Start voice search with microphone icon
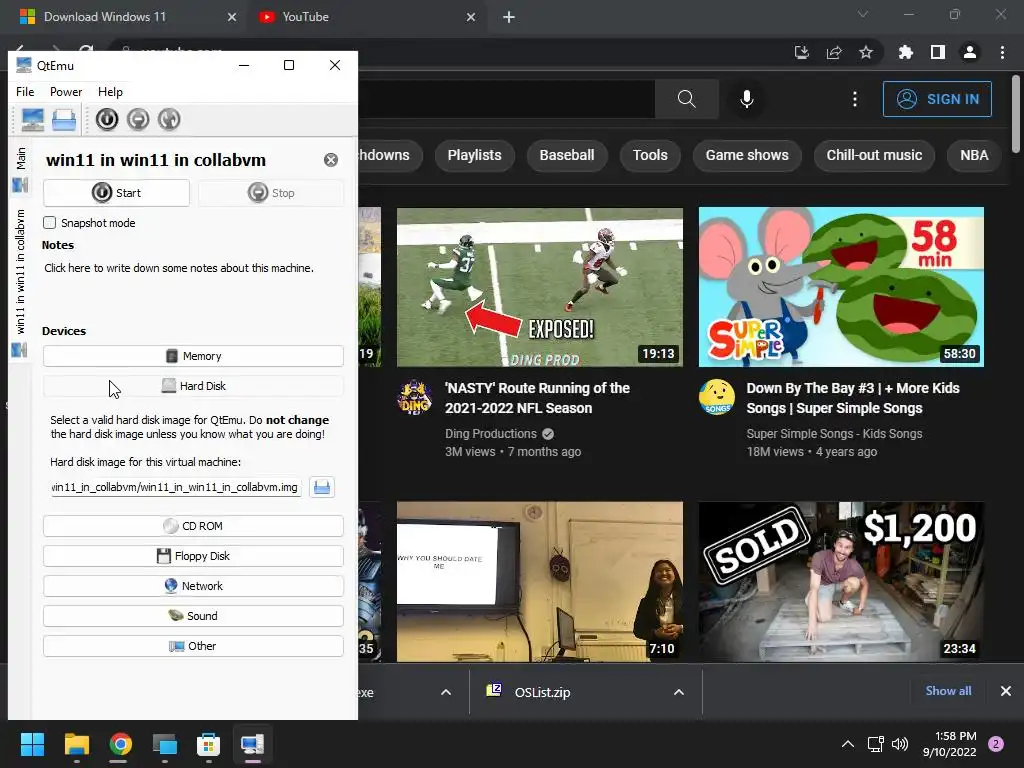The height and width of the screenshot is (768, 1024). click(746, 99)
